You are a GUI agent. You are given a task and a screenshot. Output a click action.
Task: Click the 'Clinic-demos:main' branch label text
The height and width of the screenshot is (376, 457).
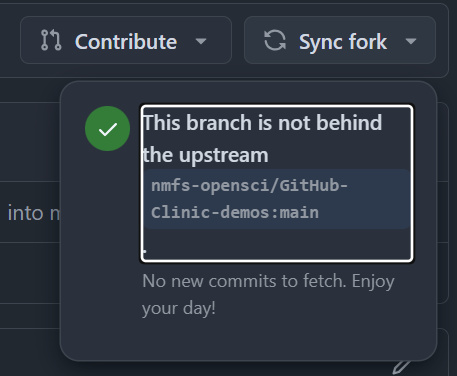pos(235,213)
